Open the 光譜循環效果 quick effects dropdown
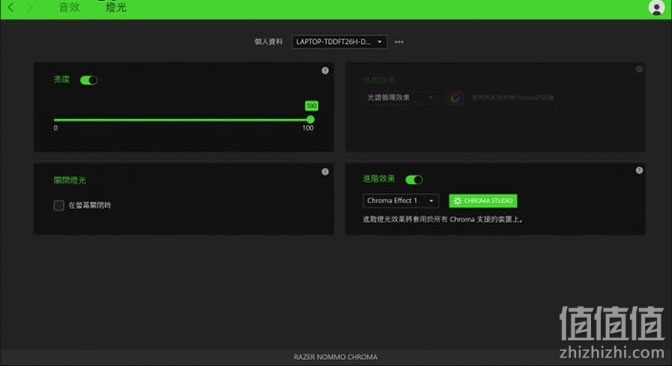 click(x=400, y=98)
